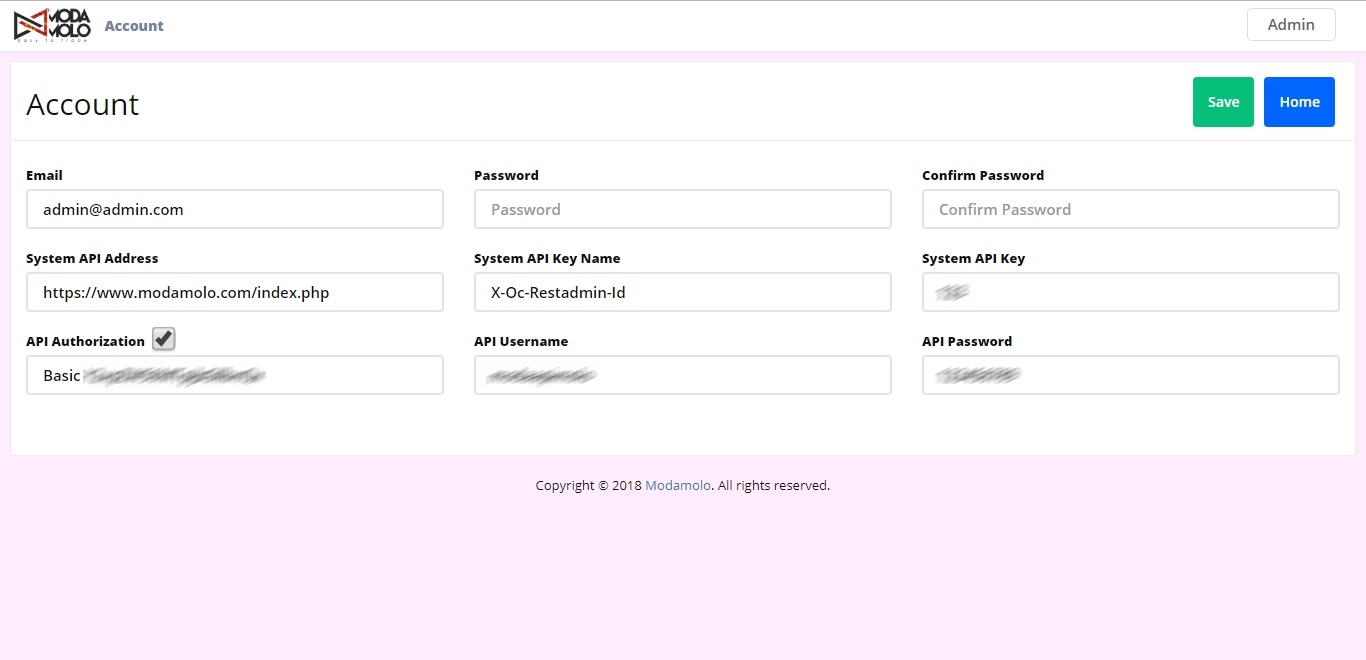Viewport: 1366px width, 660px height.
Task: Select the API Username input
Action: [682, 376]
